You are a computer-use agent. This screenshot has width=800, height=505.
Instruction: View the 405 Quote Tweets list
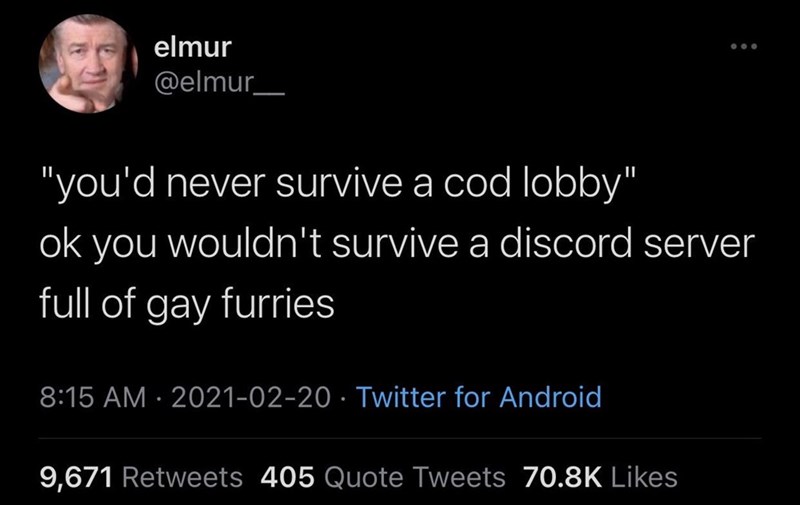(x=383, y=477)
